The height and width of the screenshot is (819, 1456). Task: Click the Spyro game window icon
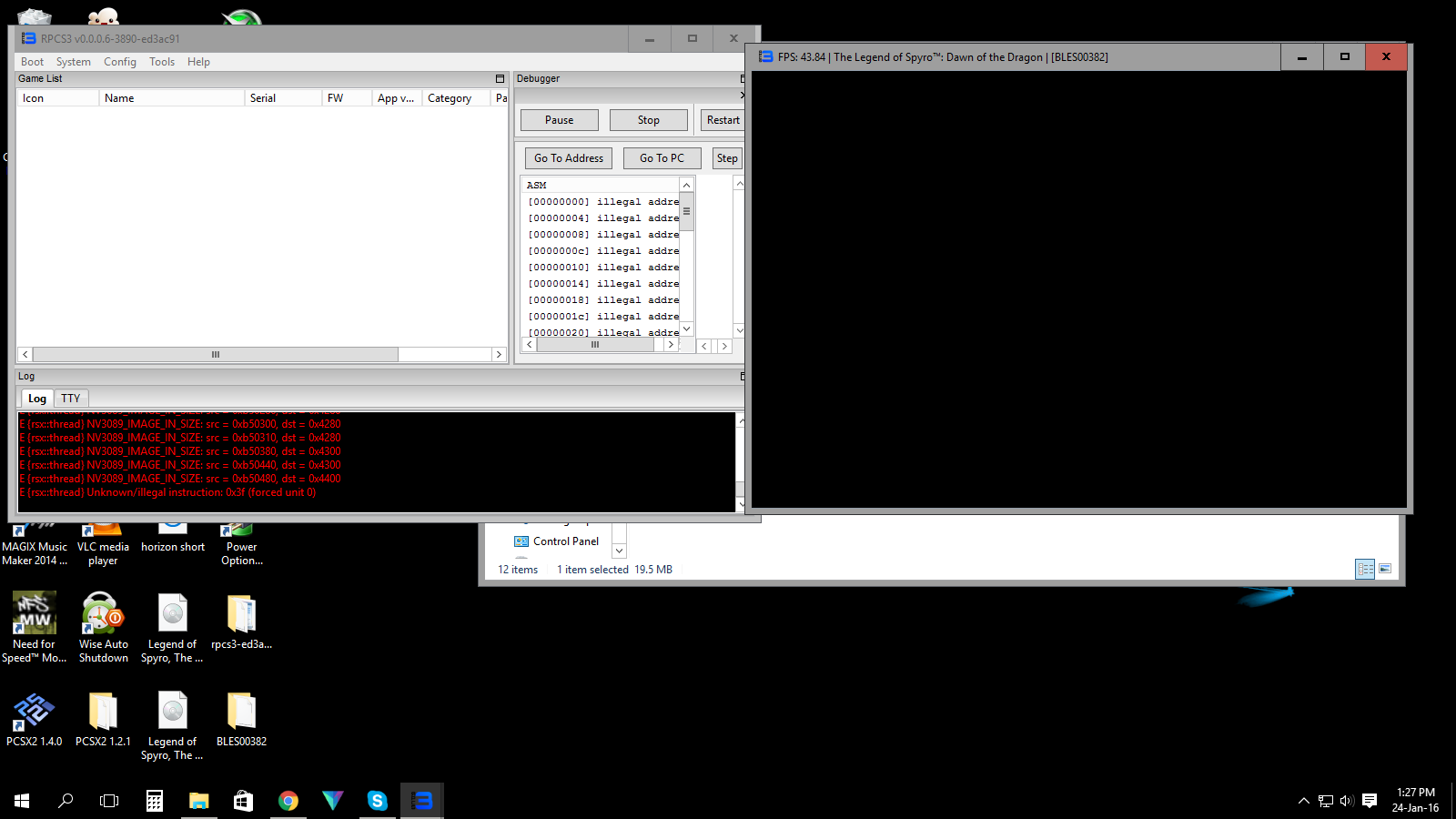[765, 56]
